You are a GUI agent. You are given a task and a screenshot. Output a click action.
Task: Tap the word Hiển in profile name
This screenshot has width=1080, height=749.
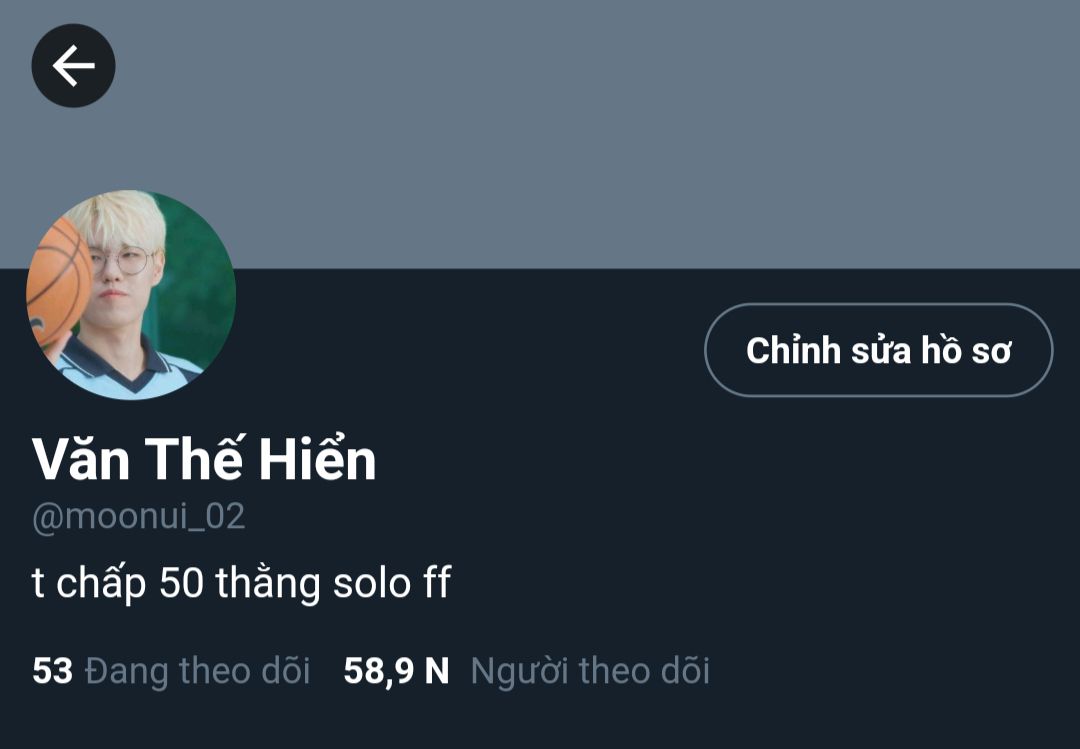tap(318, 460)
